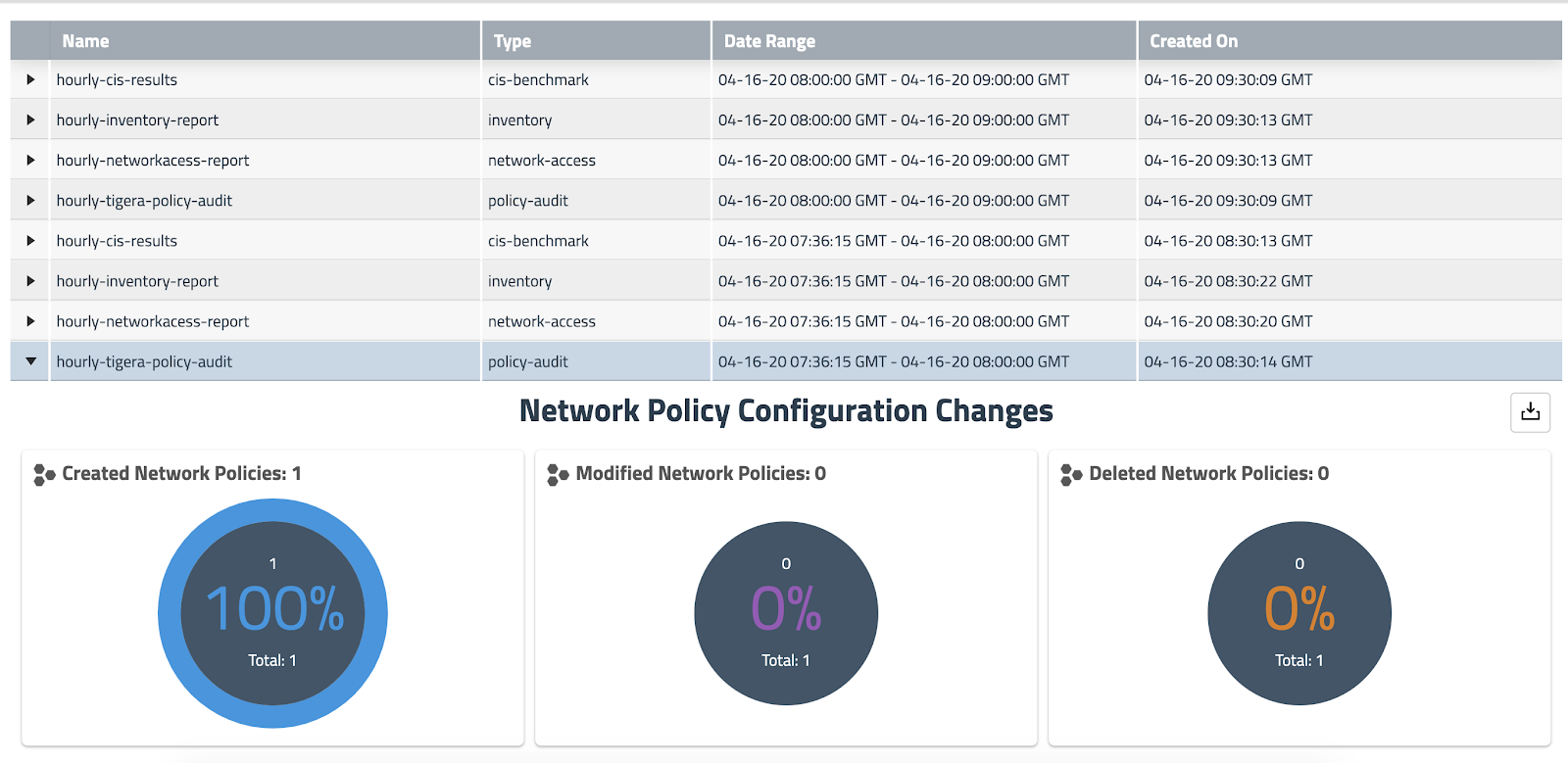The width and height of the screenshot is (1568, 763).
Task: Click the icon beside Deleted Network Policies
Action: coord(1071,475)
